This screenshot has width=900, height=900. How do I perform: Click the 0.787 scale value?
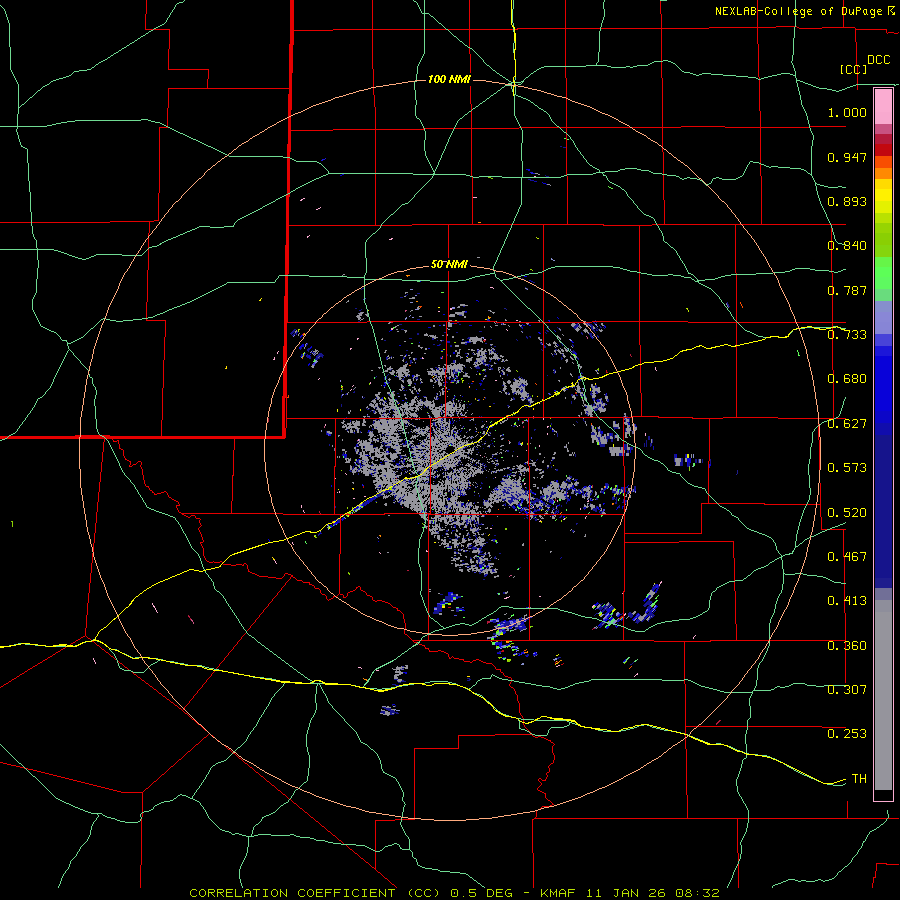pos(847,290)
